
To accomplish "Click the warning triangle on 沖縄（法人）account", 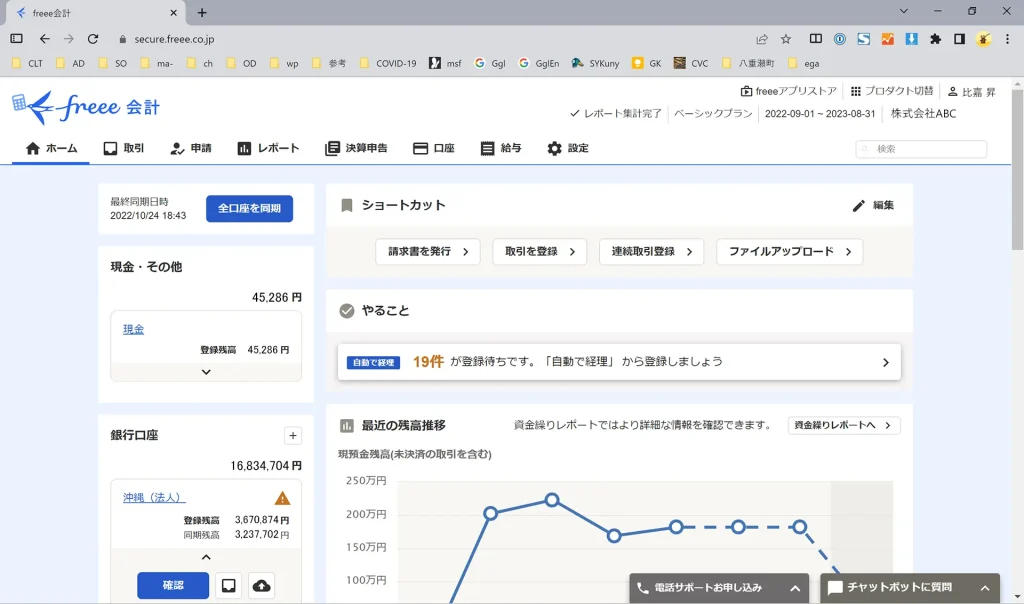I will (282, 499).
